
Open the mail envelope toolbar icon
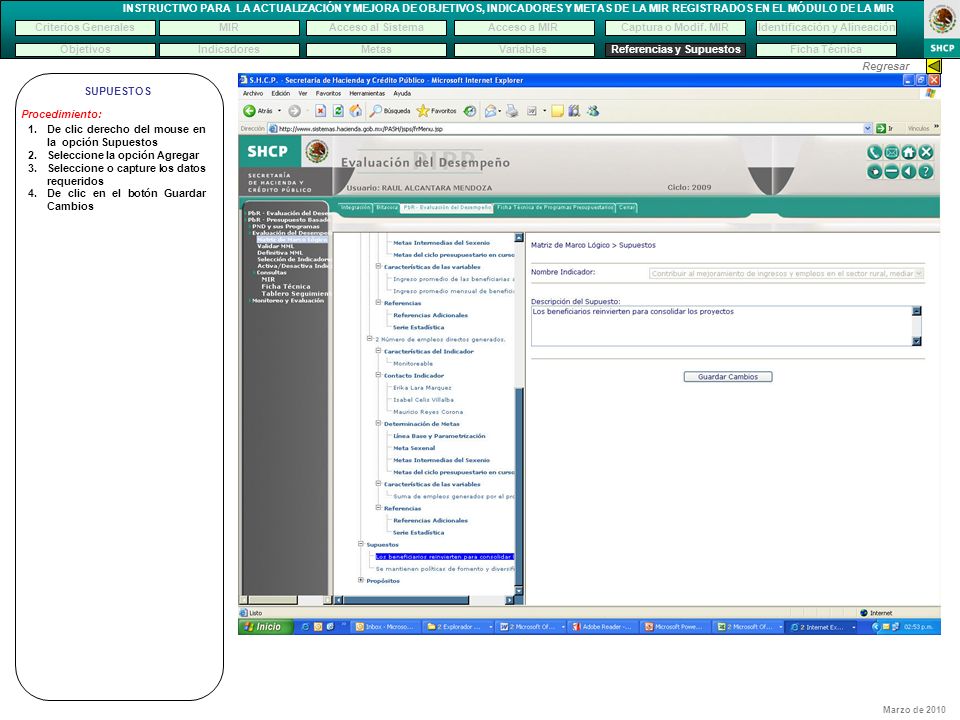491,111
